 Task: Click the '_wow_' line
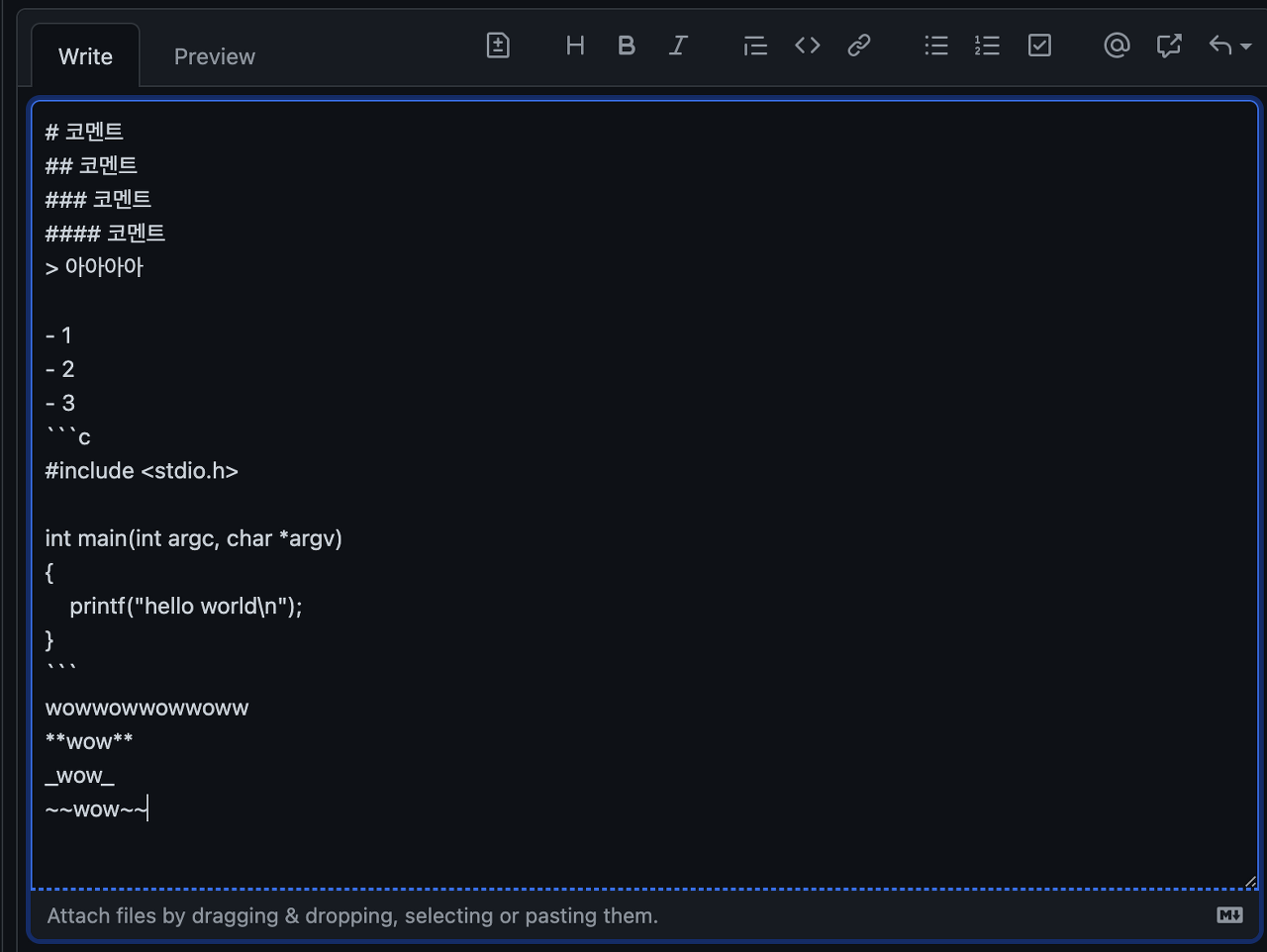click(79, 776)
